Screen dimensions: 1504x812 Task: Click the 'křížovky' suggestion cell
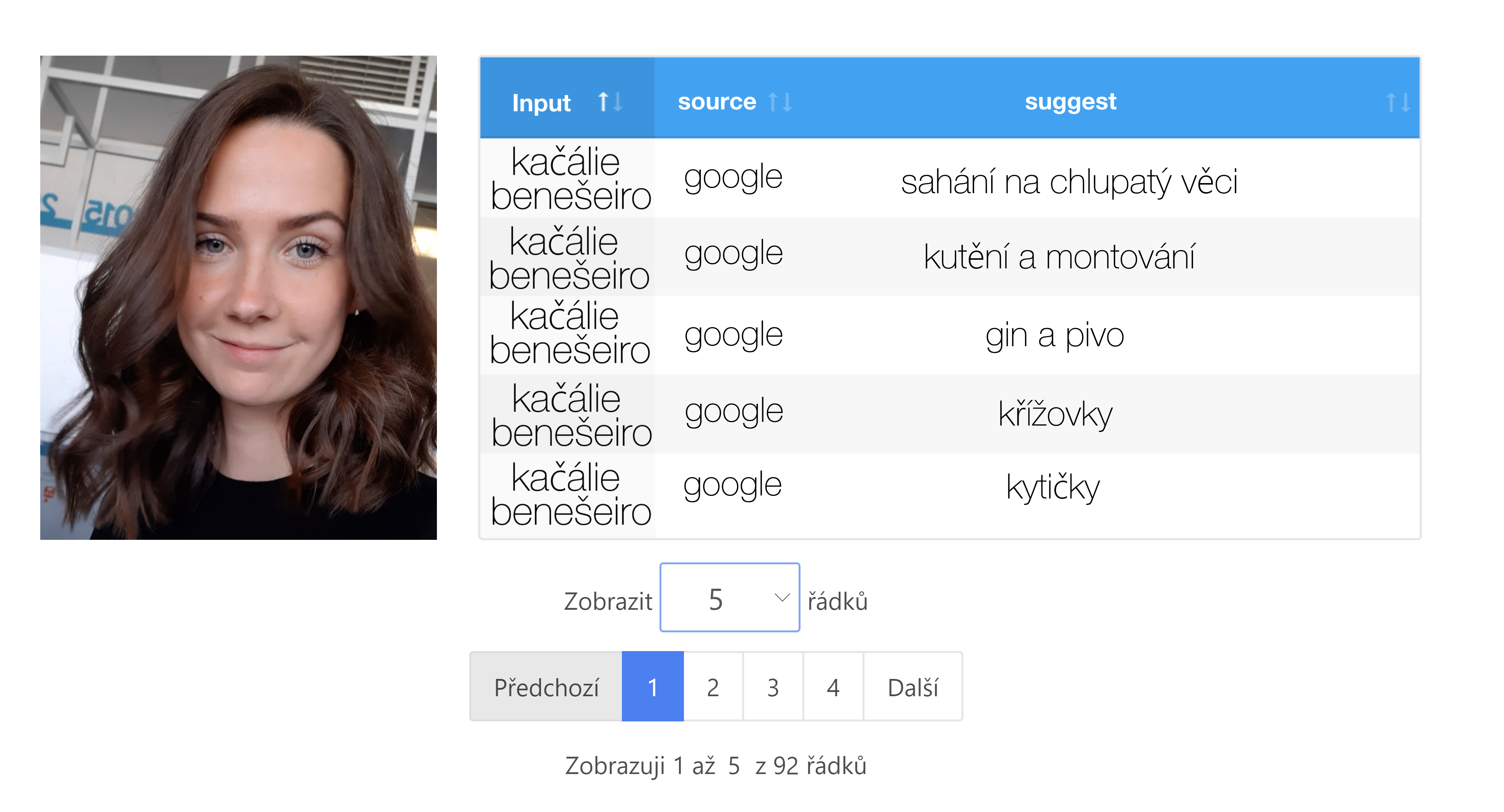click(x=1054, y=414)
